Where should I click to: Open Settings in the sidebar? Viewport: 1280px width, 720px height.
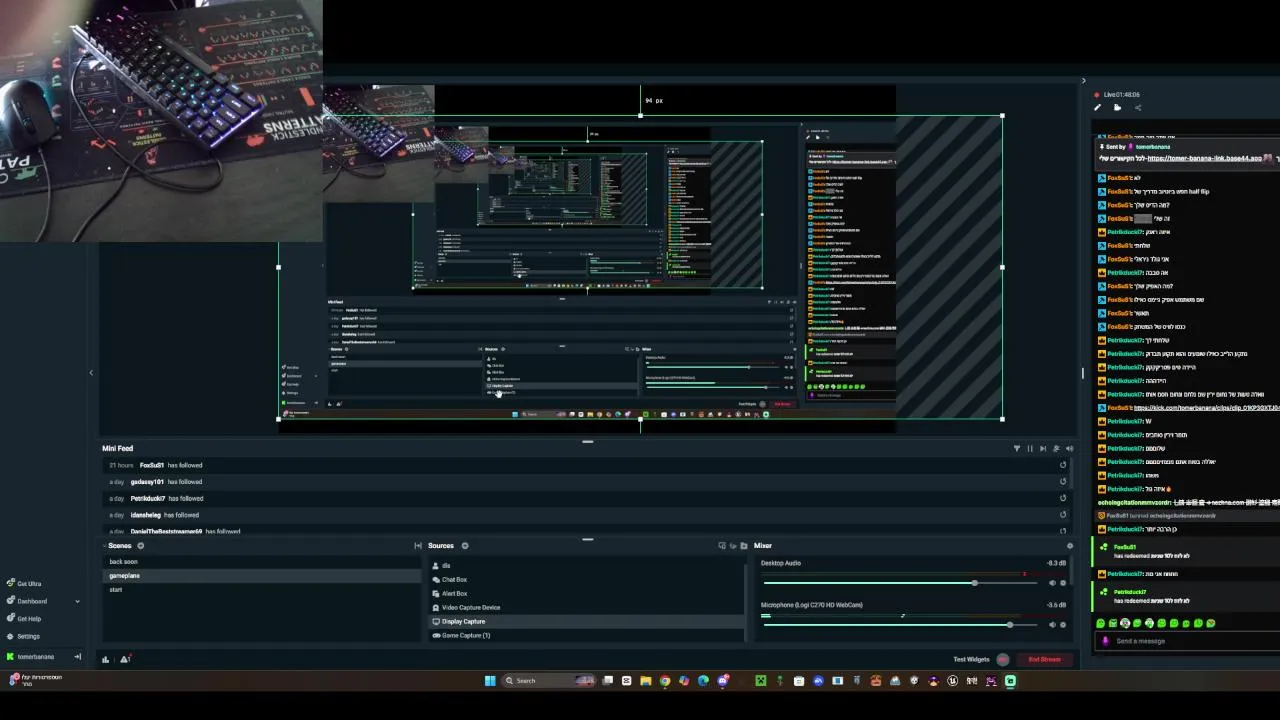[23, 636]
